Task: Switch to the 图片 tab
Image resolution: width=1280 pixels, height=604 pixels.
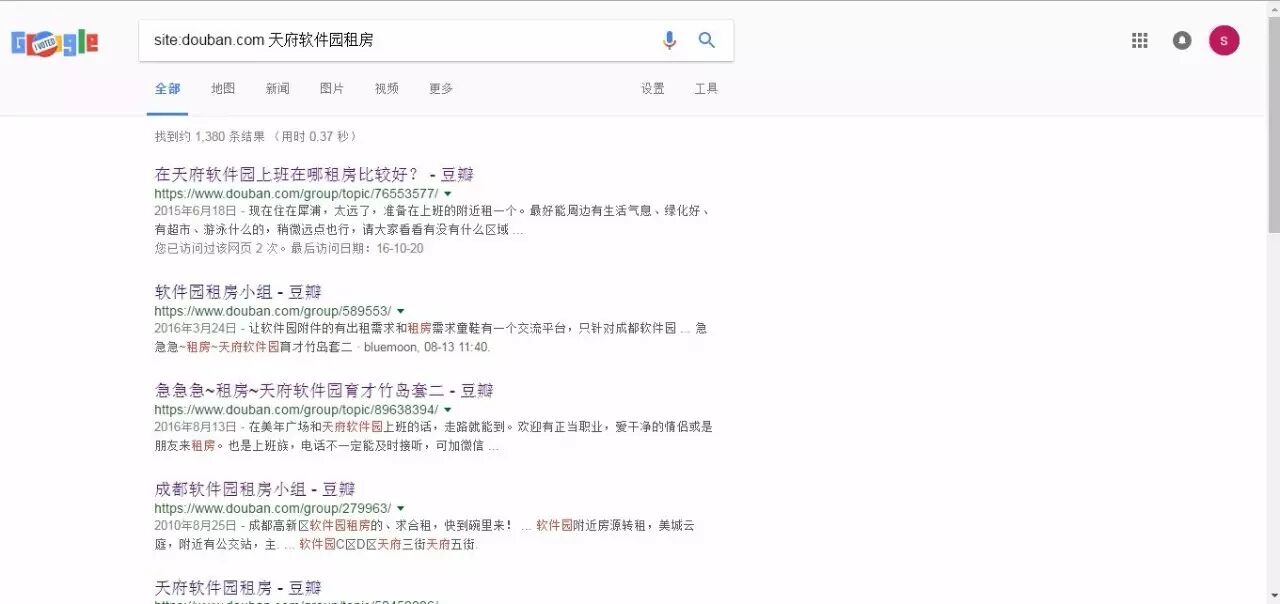Action: click(331, 89)
